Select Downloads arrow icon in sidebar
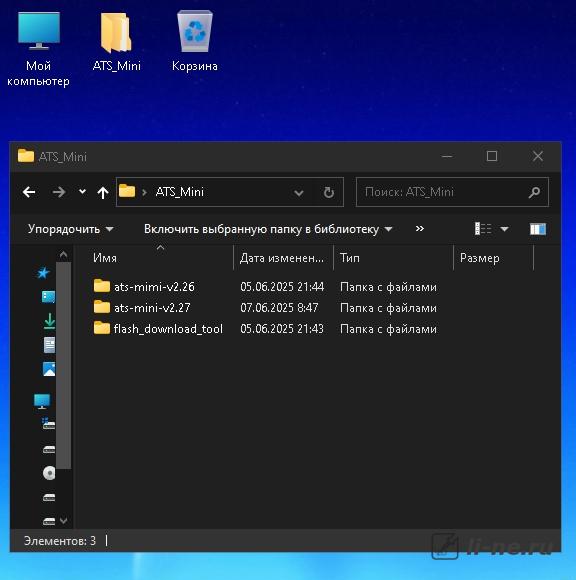Image resolution: width=576 pixels, height=580 pixels. [x=49, y=321]
